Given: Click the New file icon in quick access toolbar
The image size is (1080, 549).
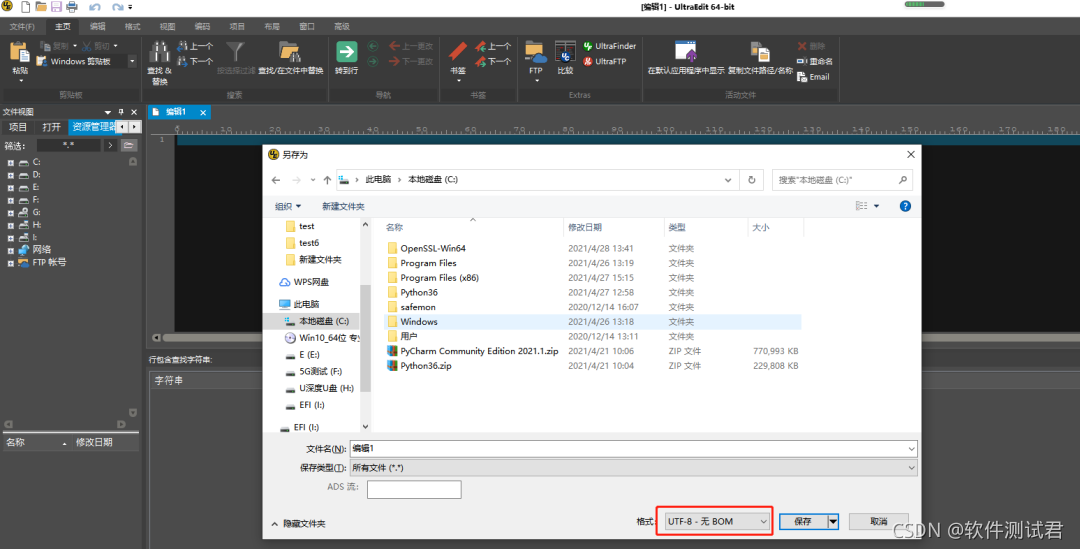Looking at the screenshot, I should [25, 7].
